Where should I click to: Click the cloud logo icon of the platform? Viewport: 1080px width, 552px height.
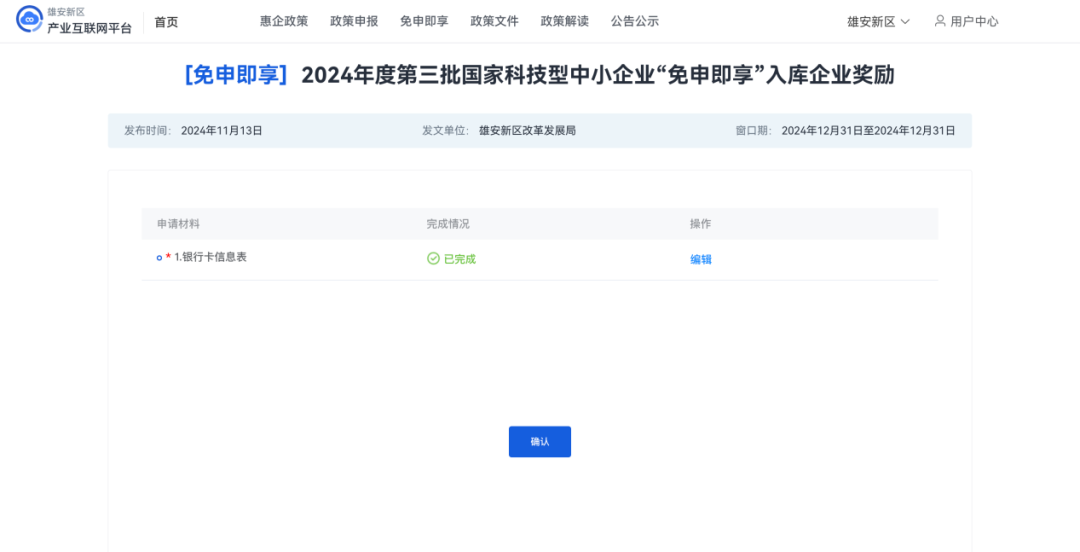tap(29, 21)
